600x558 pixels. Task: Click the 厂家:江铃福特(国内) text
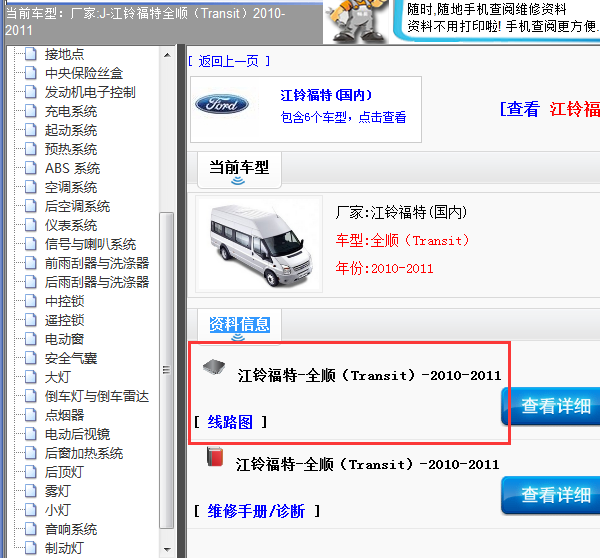(x=401, y=212)
